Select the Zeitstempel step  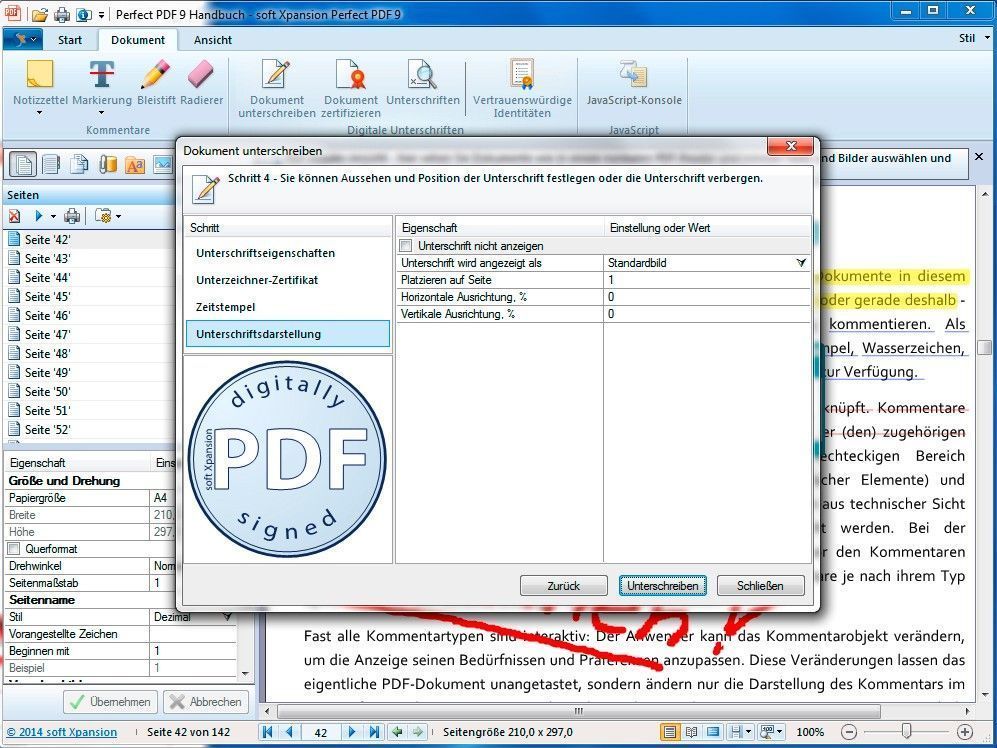225,307
